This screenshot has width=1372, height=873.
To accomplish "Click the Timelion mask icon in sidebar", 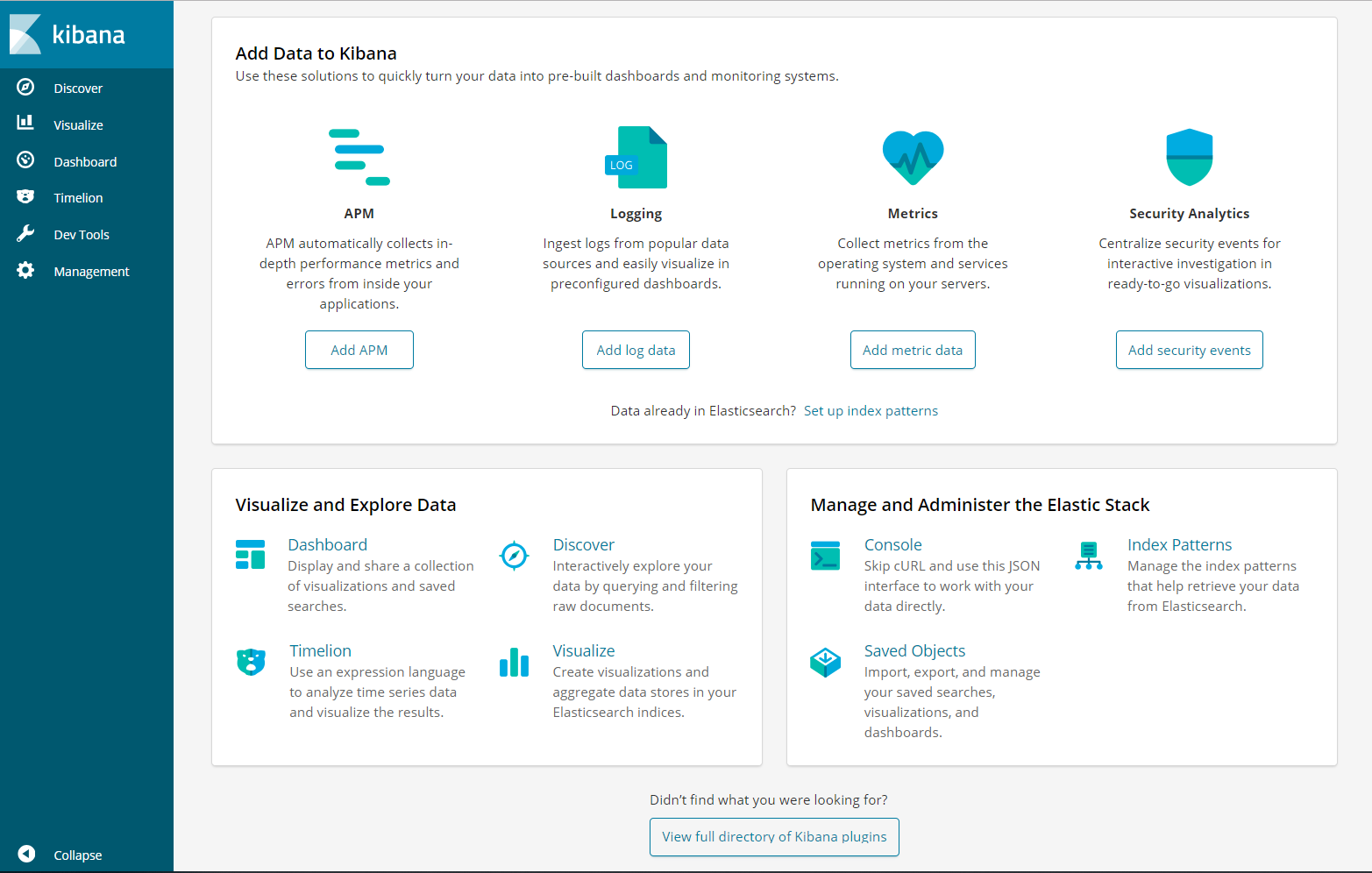I will coord(25,196).
